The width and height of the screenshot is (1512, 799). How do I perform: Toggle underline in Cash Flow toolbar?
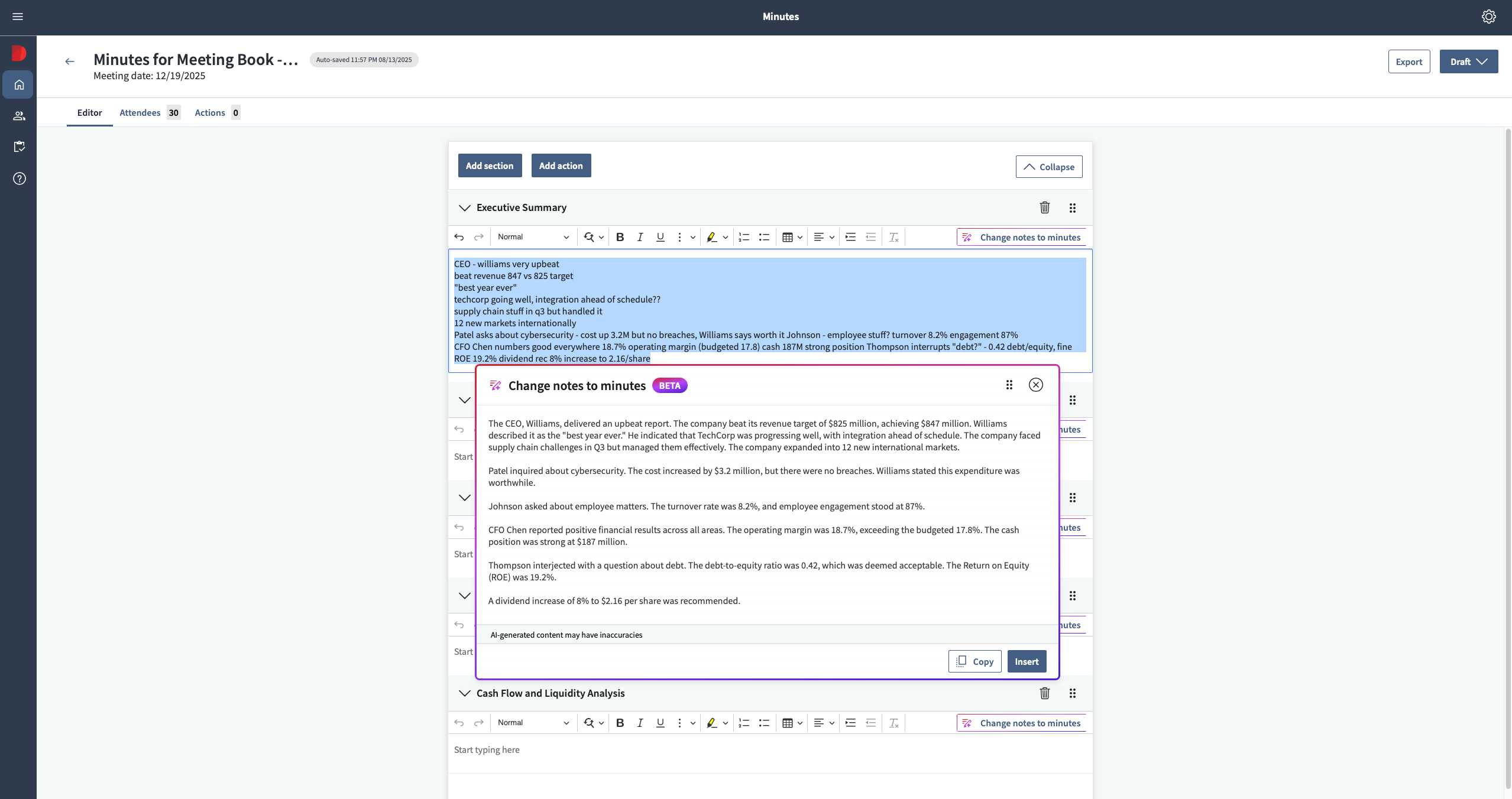point(660,723)
